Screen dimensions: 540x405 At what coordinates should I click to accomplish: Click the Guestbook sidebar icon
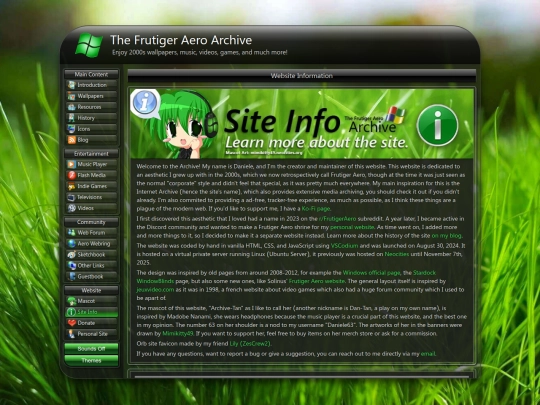[71, 277]
